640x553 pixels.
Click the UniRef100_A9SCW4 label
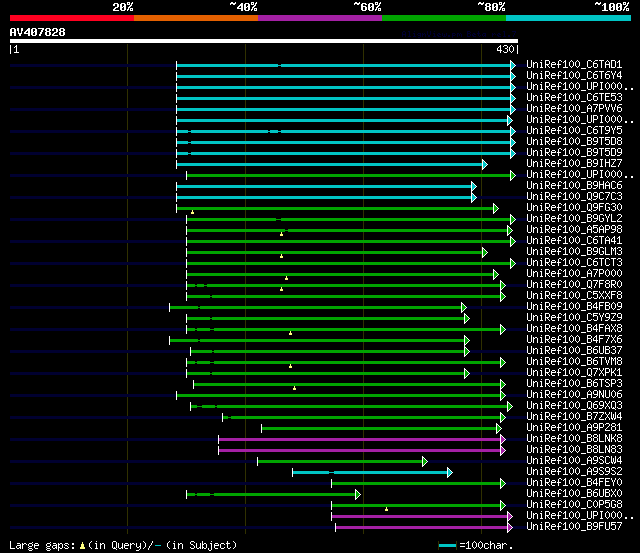574,461
